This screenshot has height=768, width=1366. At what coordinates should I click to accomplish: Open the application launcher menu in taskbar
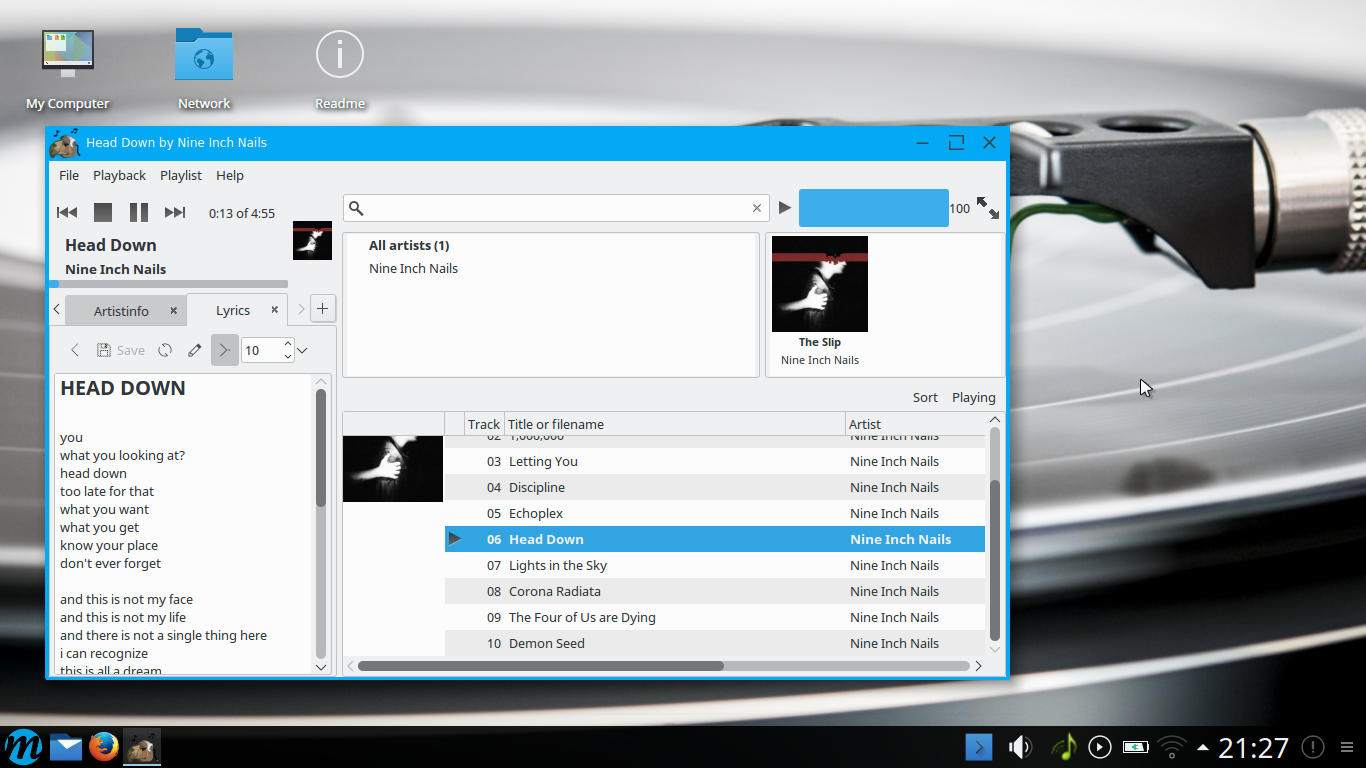click(23, 747)
